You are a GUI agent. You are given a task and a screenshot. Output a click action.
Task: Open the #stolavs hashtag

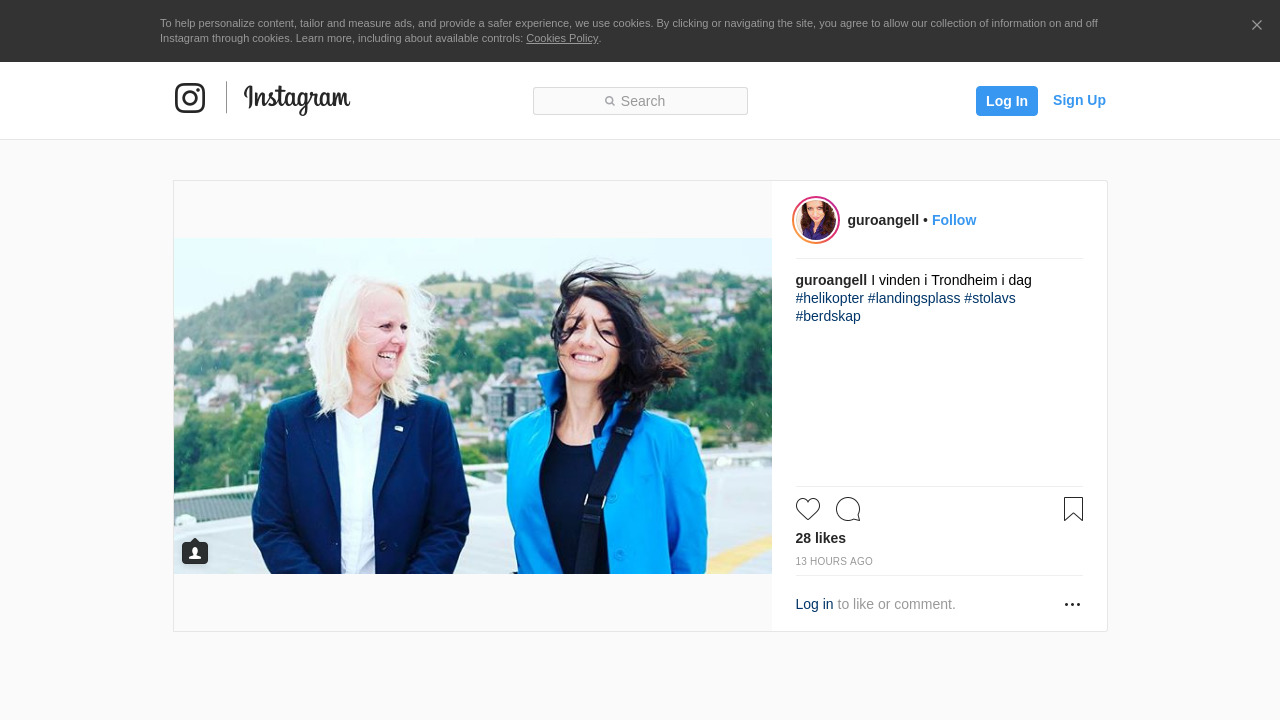point(990,298)
